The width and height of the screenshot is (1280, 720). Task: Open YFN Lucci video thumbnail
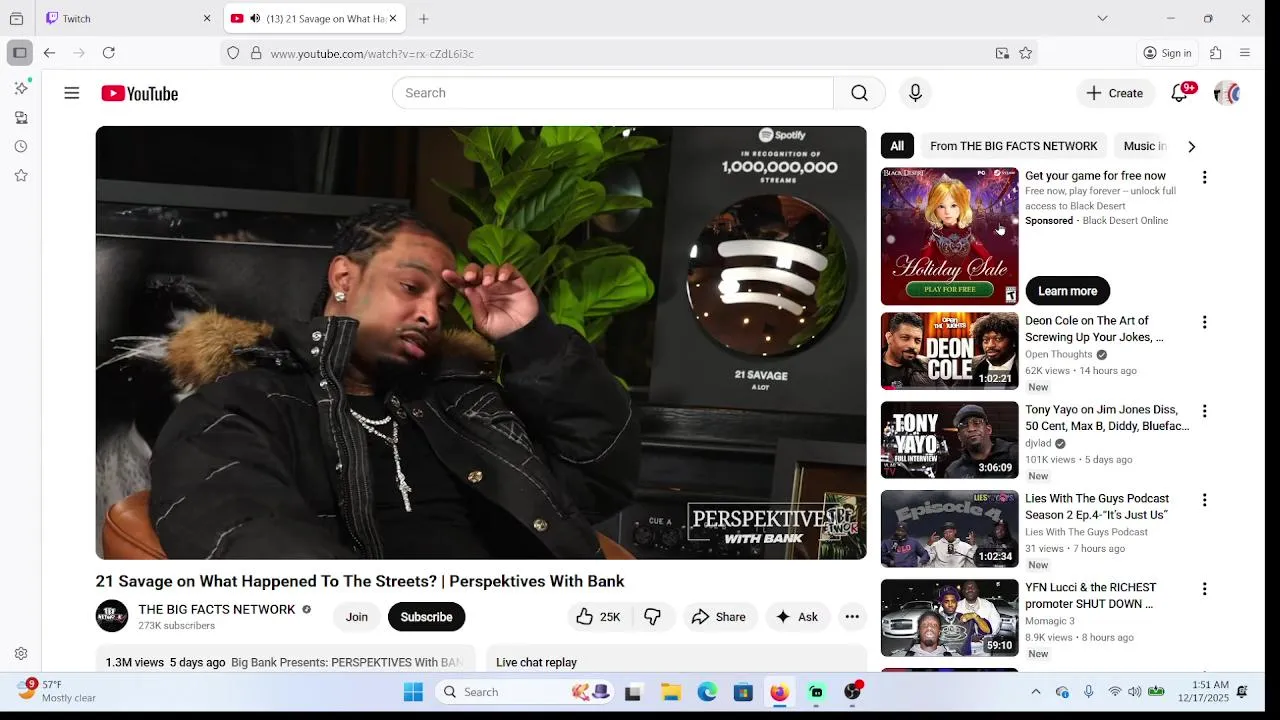pyautogui.click(x=949, y=618)
